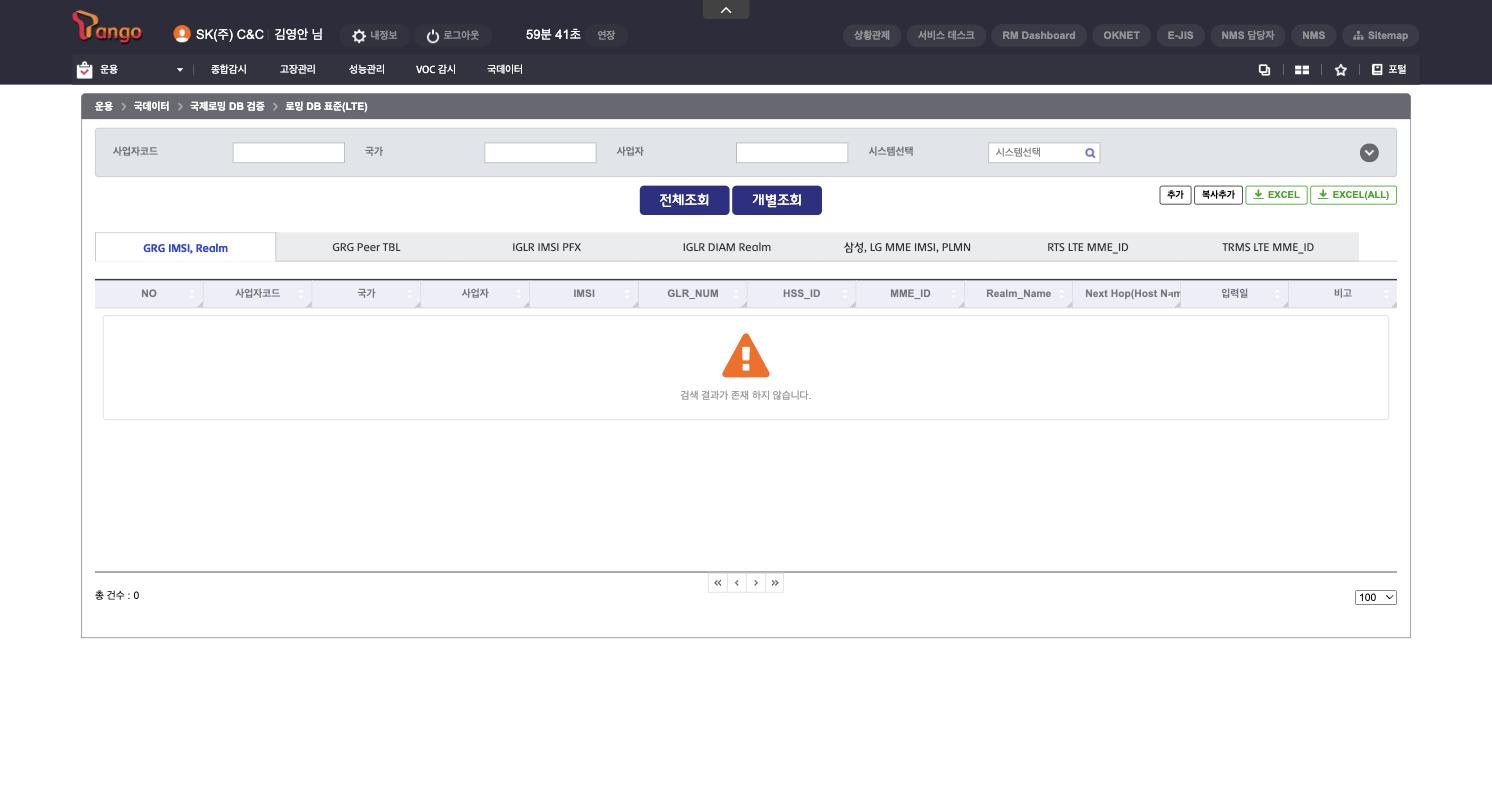Switch to the RTS LTE MME_ID tab
Screen dimensions: 1492x812
[x=1088, y=247]
